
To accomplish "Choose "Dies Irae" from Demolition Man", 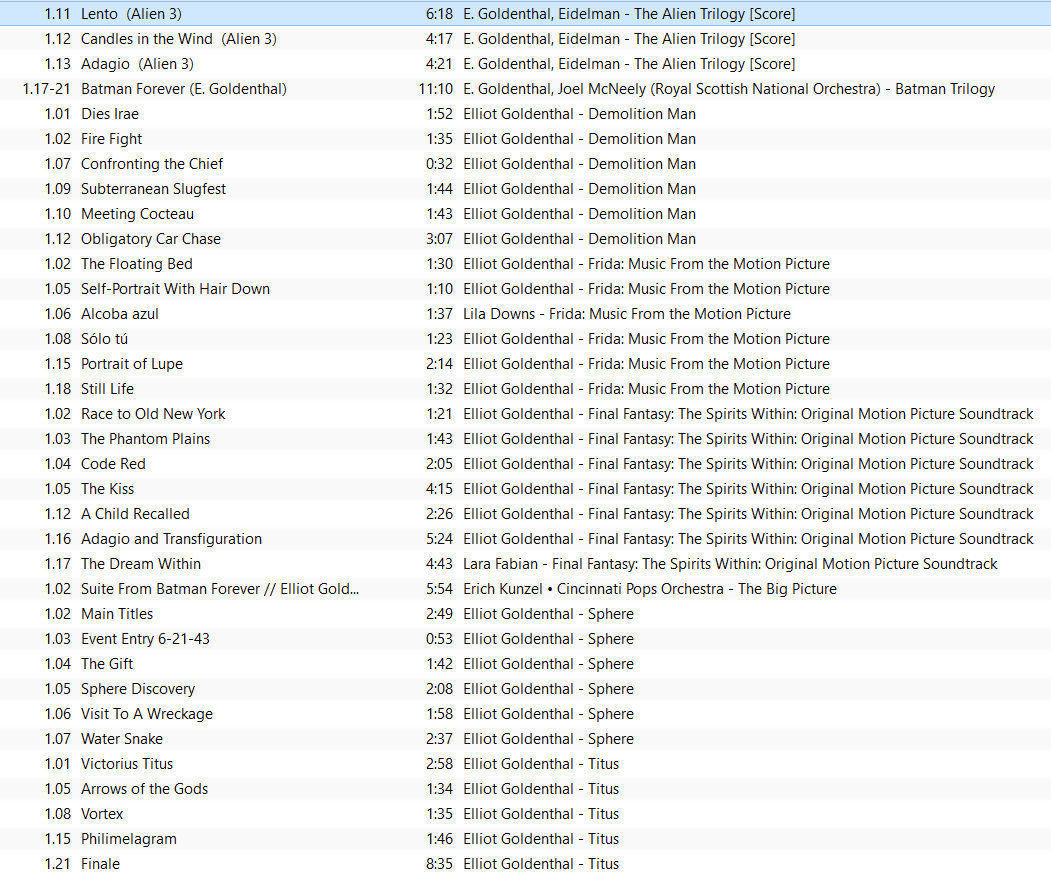I will click(110, 114).
